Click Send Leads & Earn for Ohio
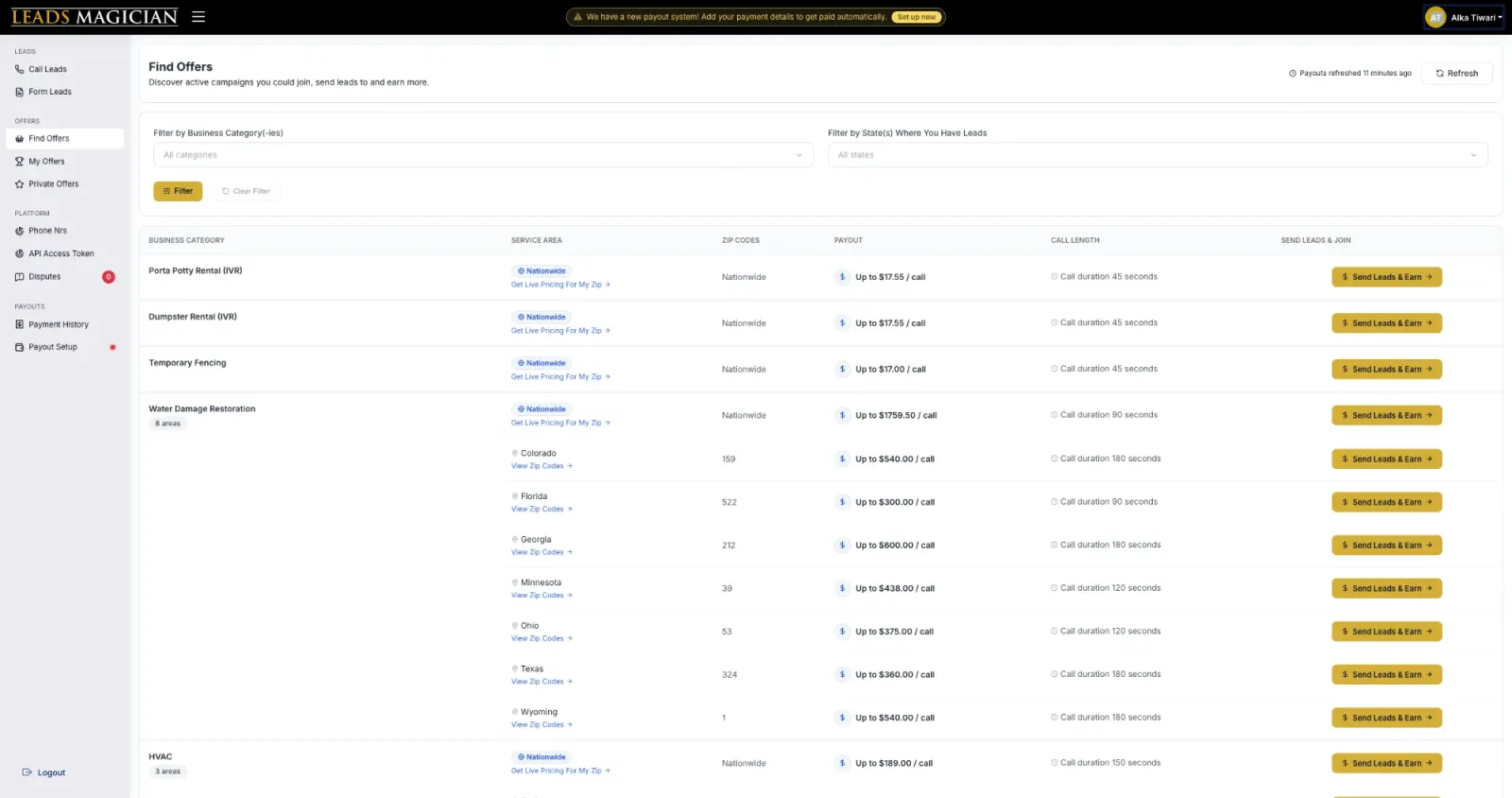The height and width of the screenshot is (798, 1512). [1386, 632]
